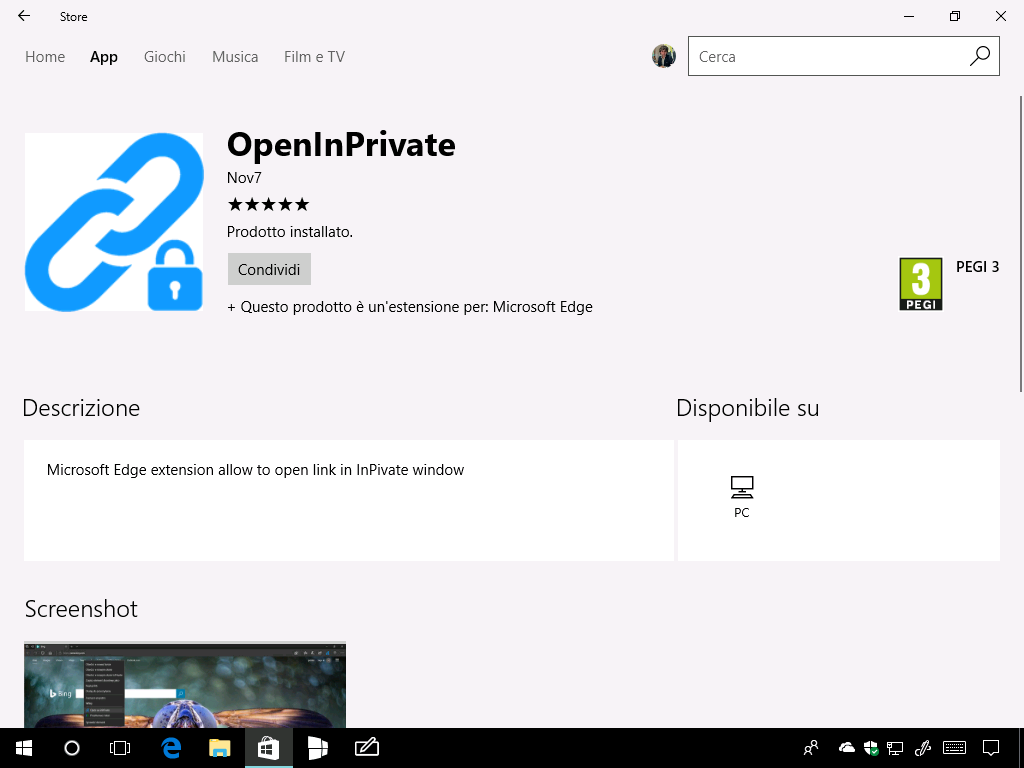Click the Nov7 publisher name

(x=244, y=178)
